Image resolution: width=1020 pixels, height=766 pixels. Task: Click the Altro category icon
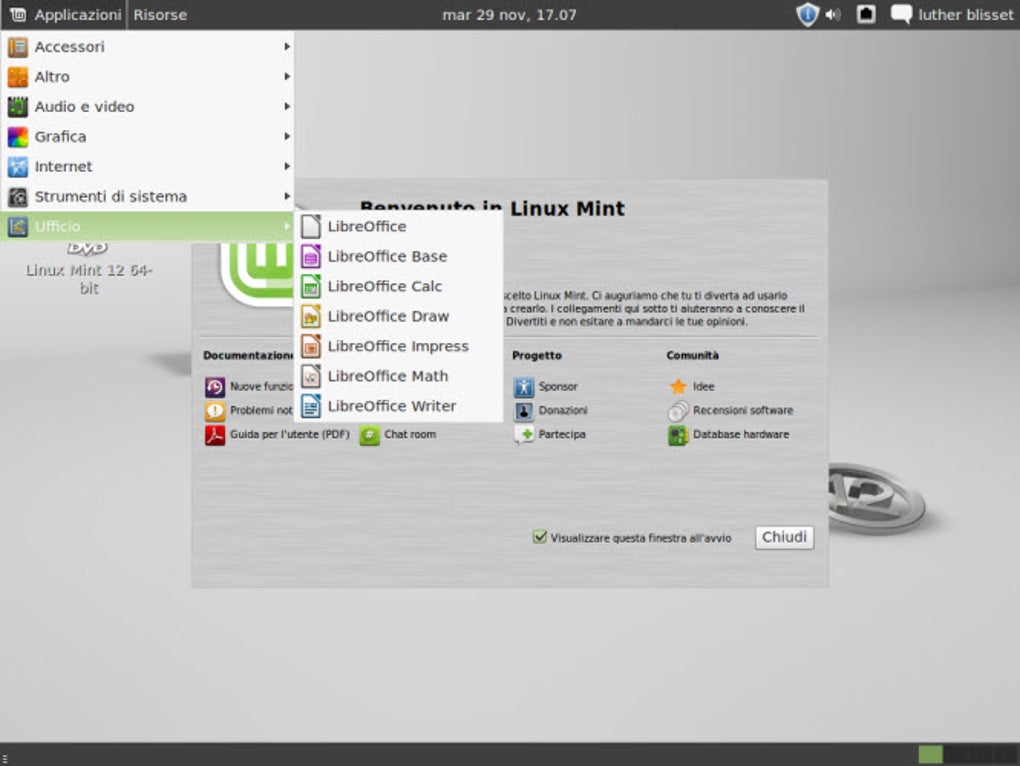18,77
